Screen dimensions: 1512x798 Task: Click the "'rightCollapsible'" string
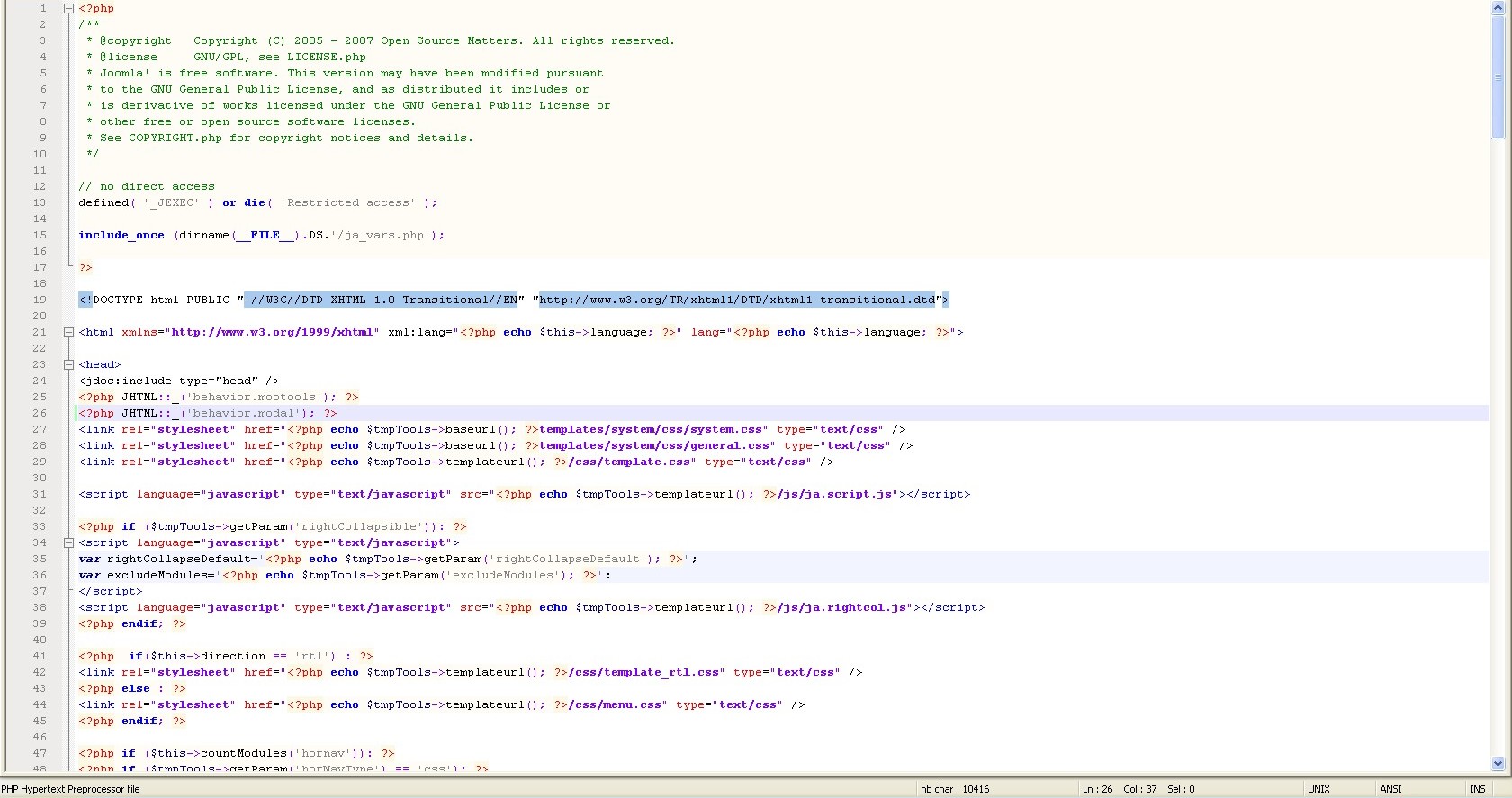click(x=359, y=526)
